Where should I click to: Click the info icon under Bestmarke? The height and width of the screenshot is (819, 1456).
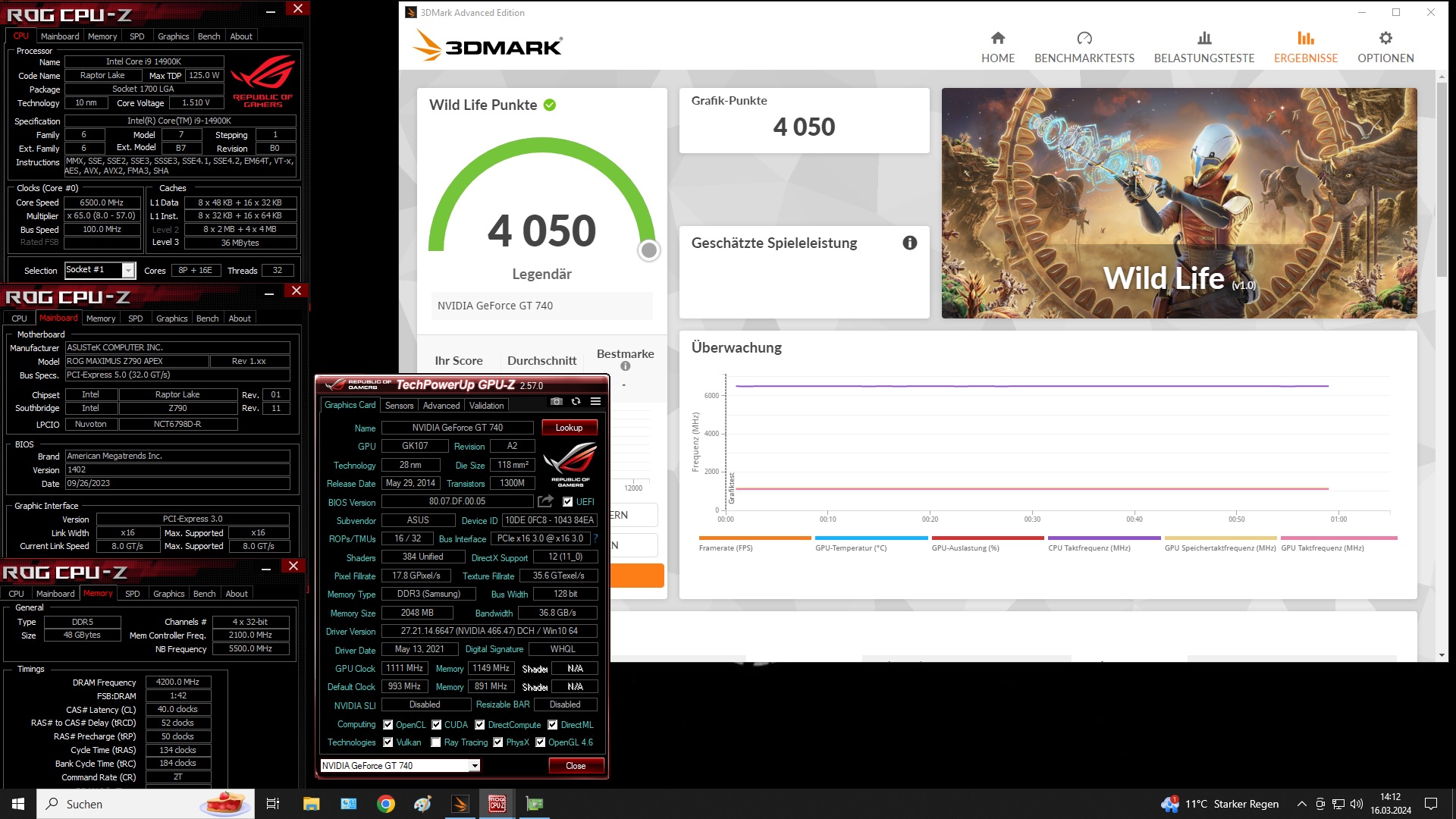click(626, 366)
